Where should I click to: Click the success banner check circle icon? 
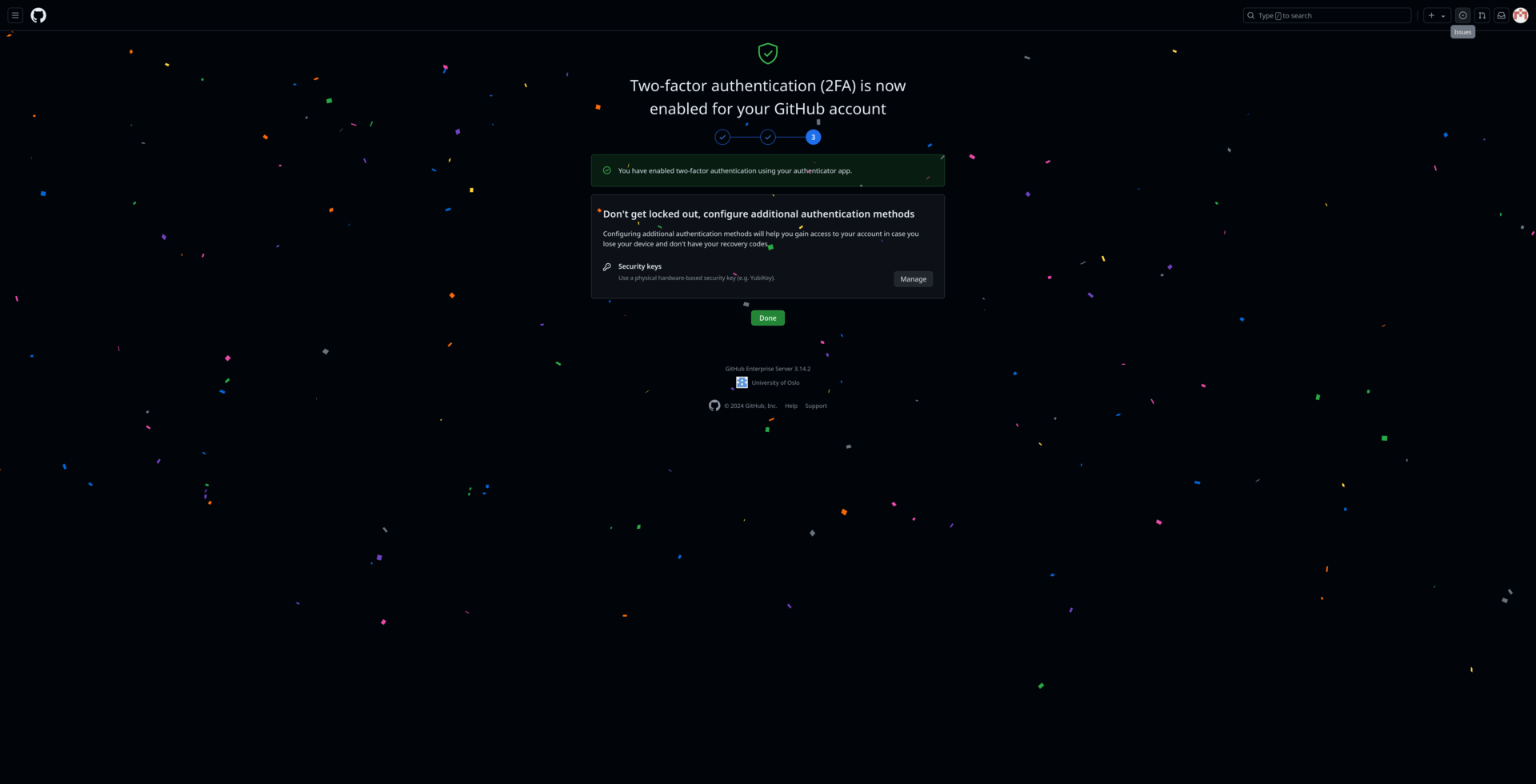607,170
